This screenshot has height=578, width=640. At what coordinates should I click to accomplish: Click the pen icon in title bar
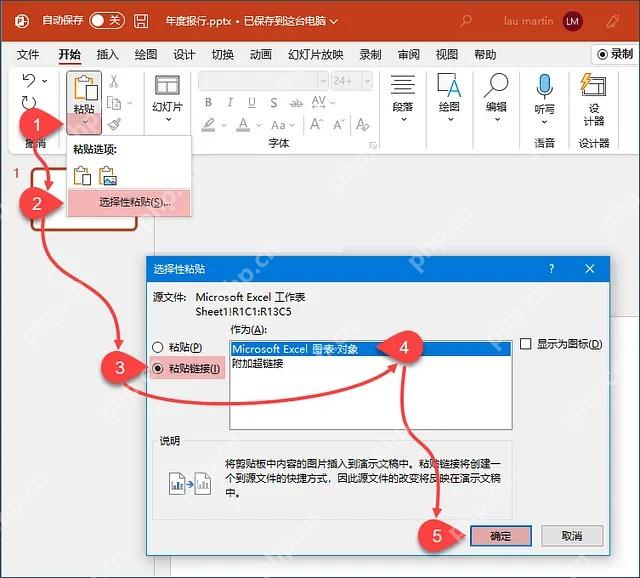[x=613, y=21]
